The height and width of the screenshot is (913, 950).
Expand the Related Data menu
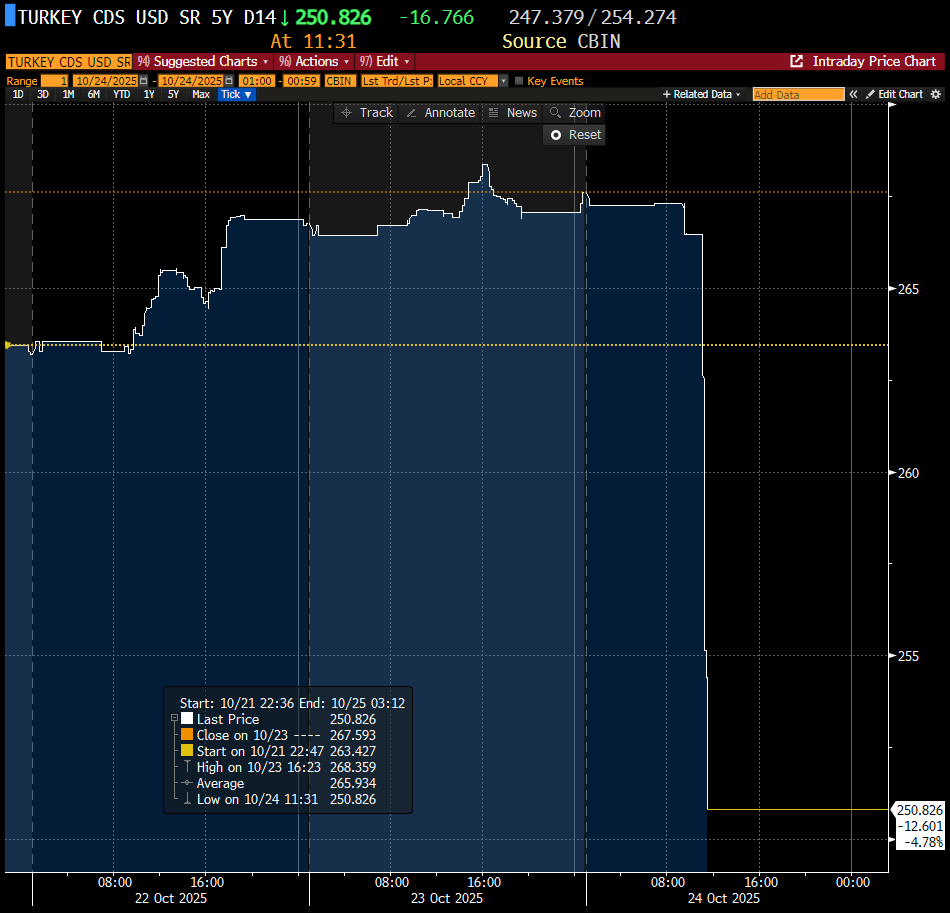702,94
